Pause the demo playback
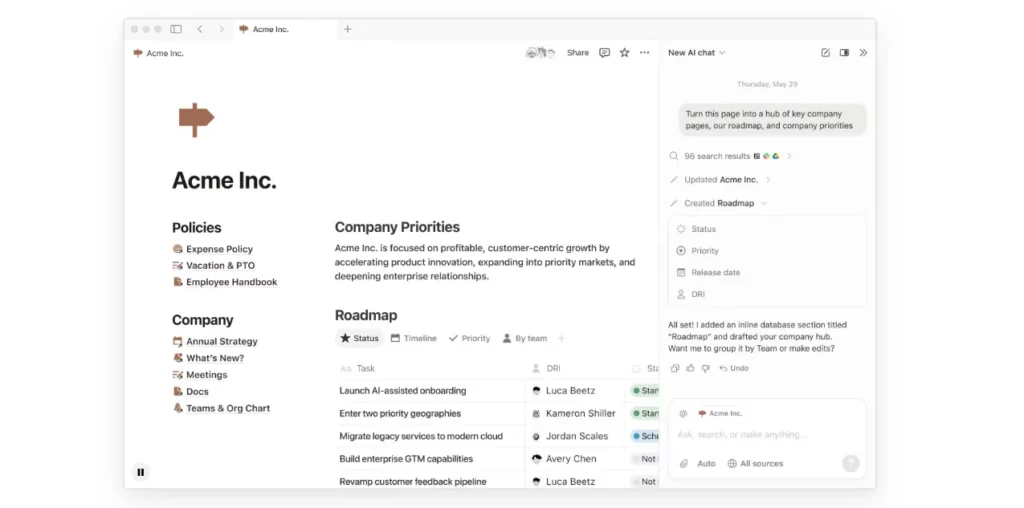The width and height of the screenshot is (1024, 508). coord(141,472)
